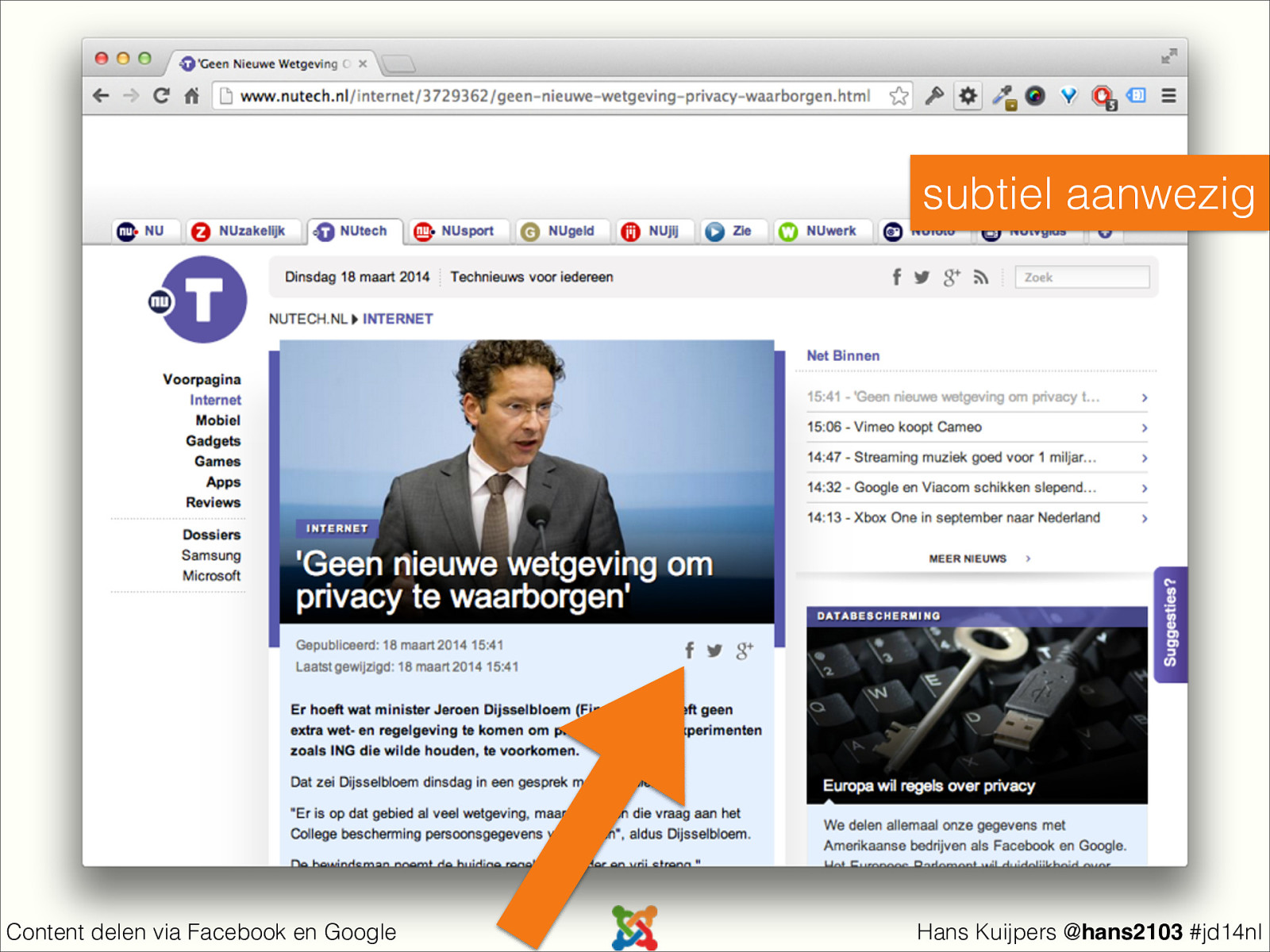This screenshot has width=1270, height=952.
Task: Click chevron beside Google en Viacom item
Action: 1144,488
